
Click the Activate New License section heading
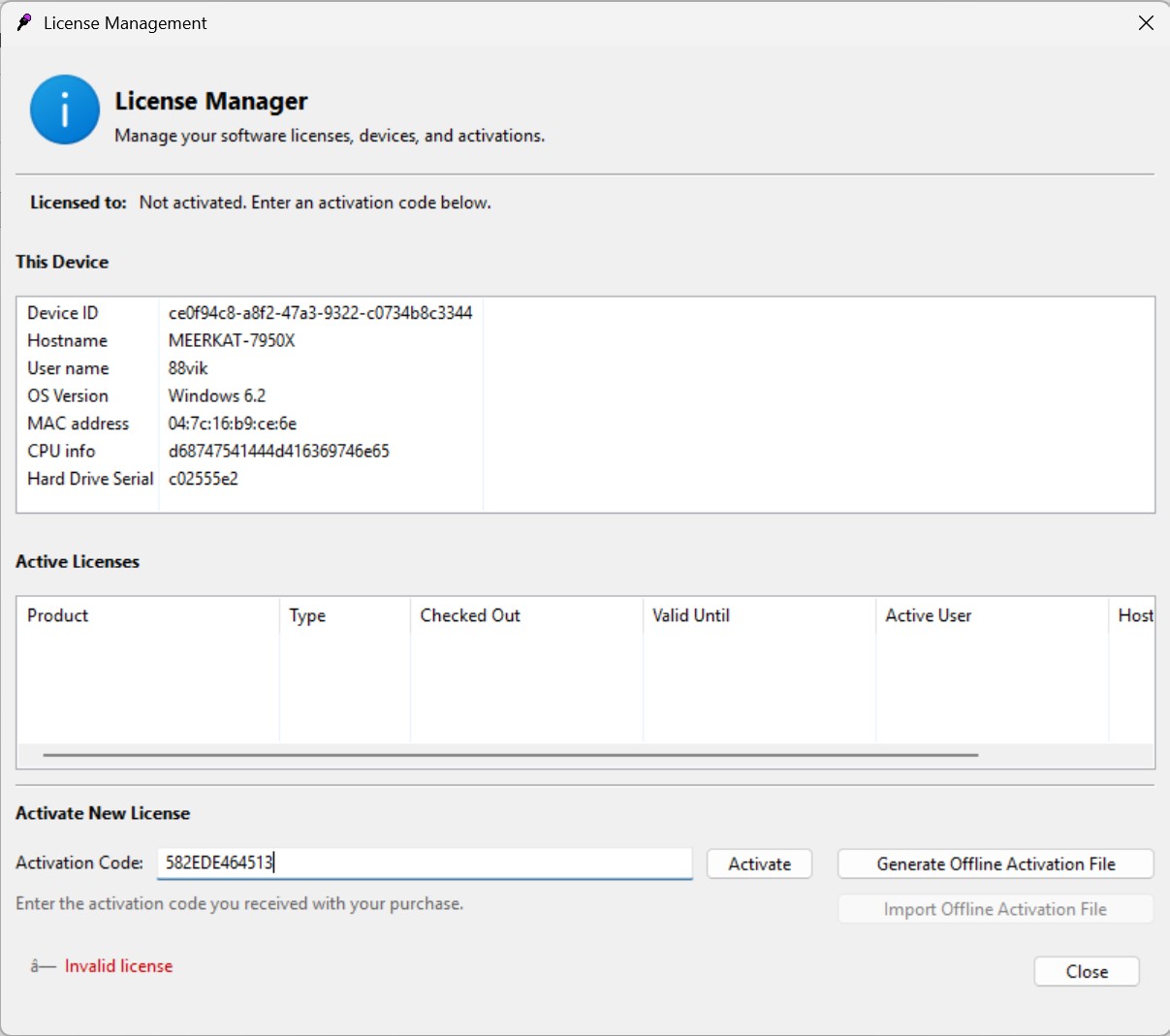click(x=103, y=813)
